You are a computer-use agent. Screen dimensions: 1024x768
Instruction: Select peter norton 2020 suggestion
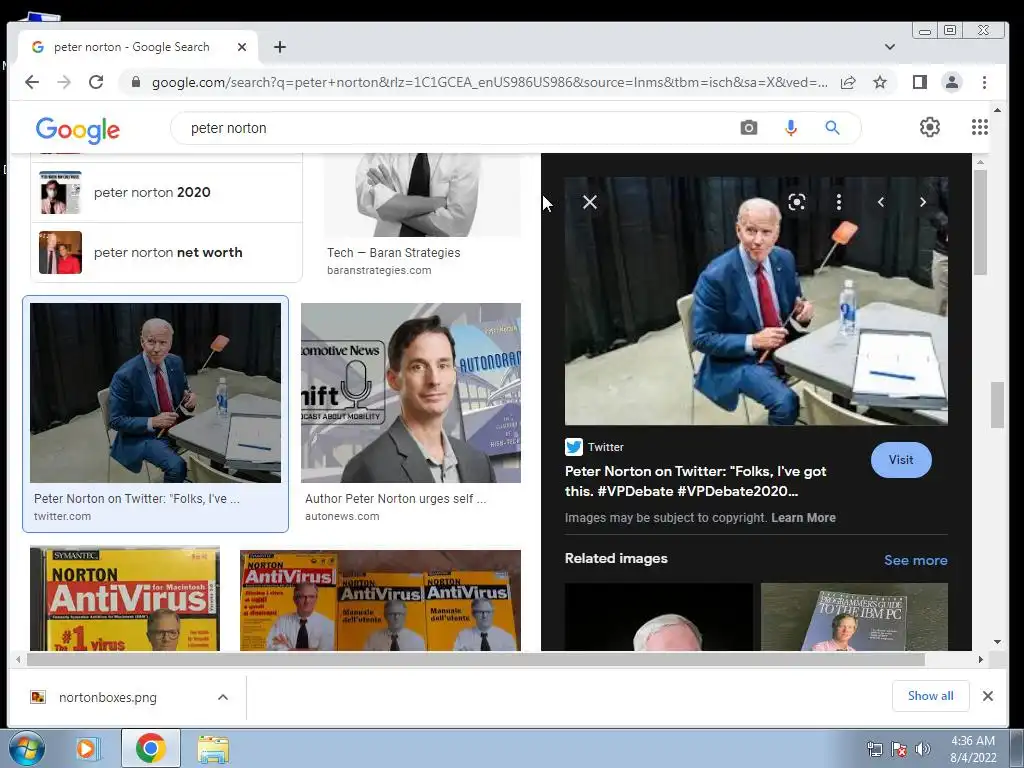tap(167, 192)
